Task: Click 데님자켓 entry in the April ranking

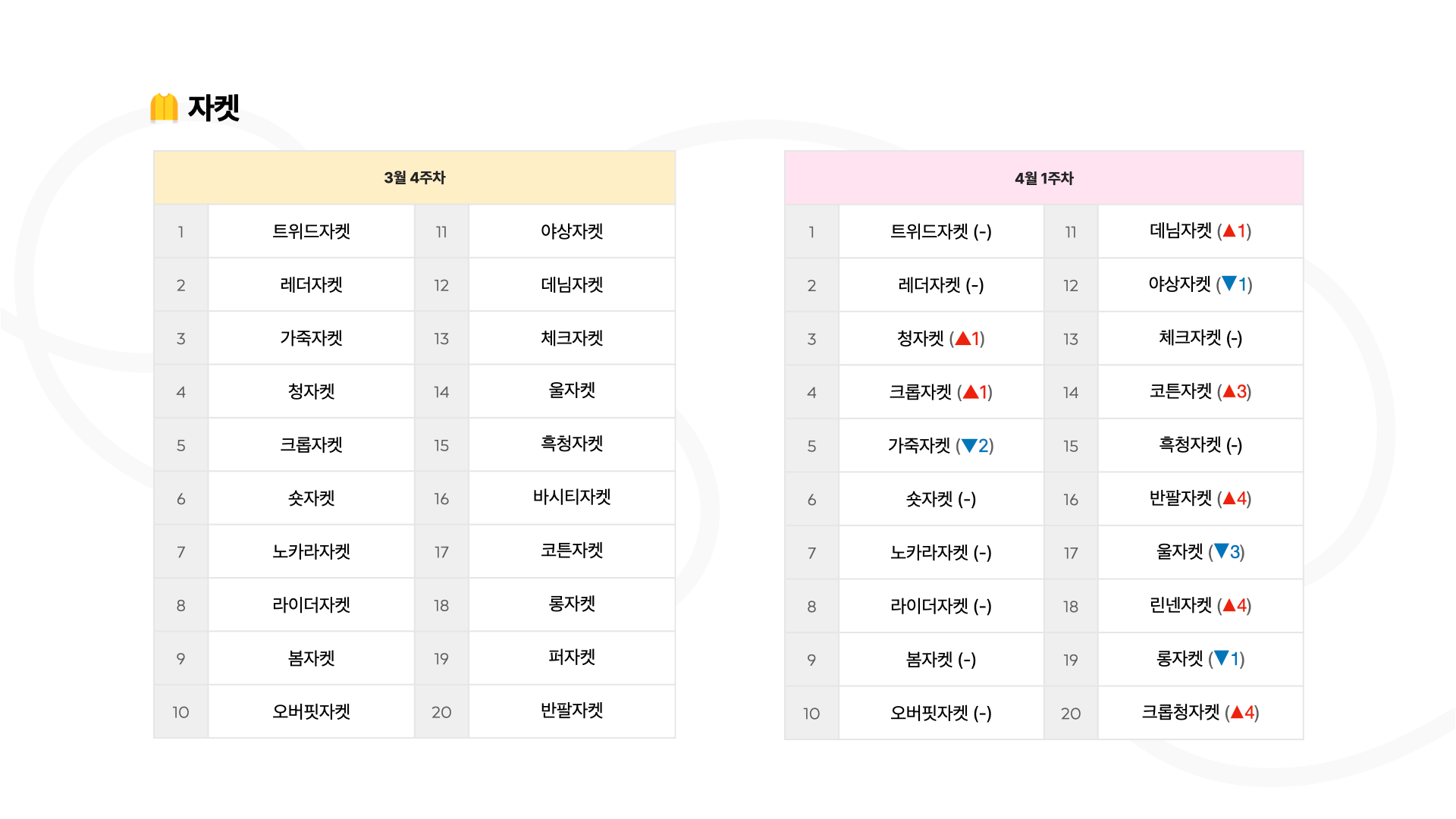Action: (1200, 231)
